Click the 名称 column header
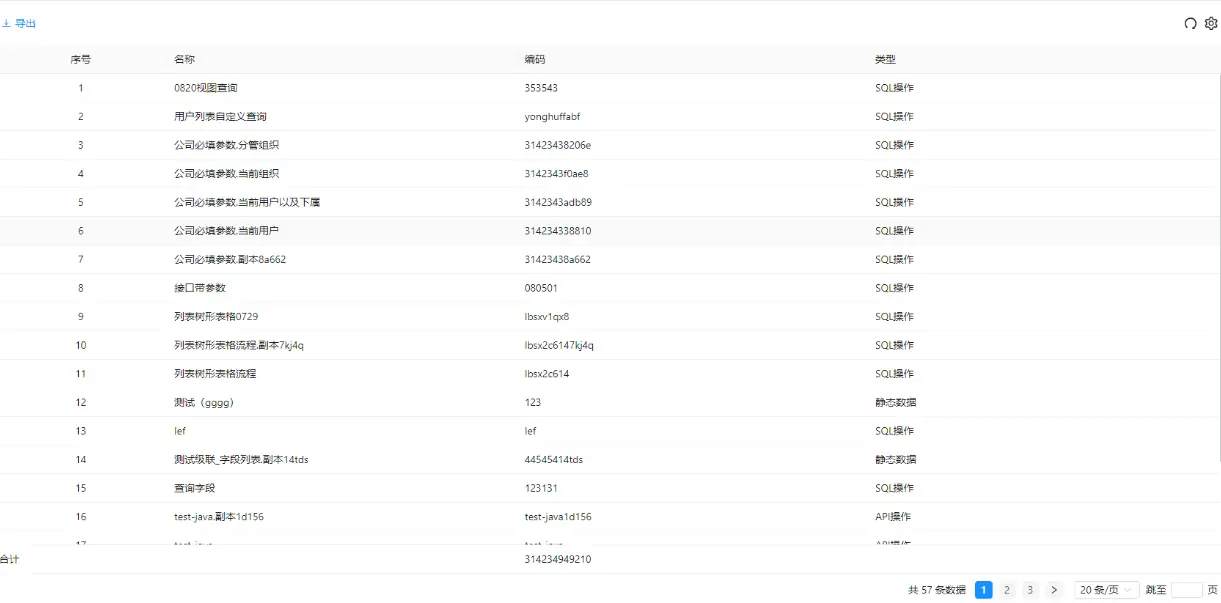The image size is (1221, 603). (184, 60)
